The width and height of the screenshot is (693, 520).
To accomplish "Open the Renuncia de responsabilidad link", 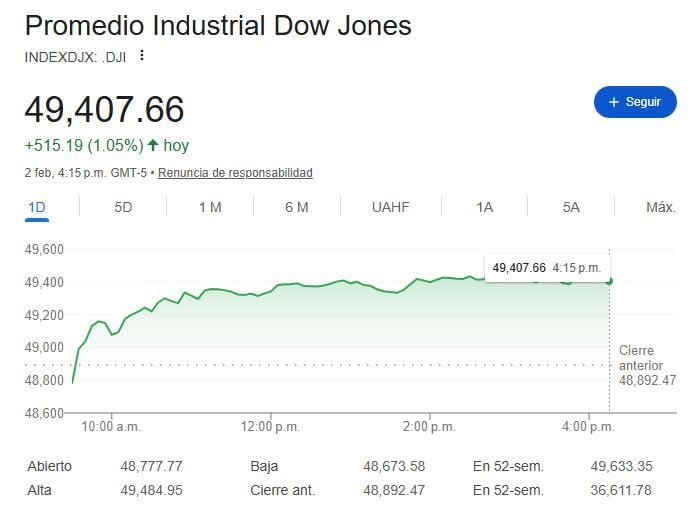I will pos(235,173).
